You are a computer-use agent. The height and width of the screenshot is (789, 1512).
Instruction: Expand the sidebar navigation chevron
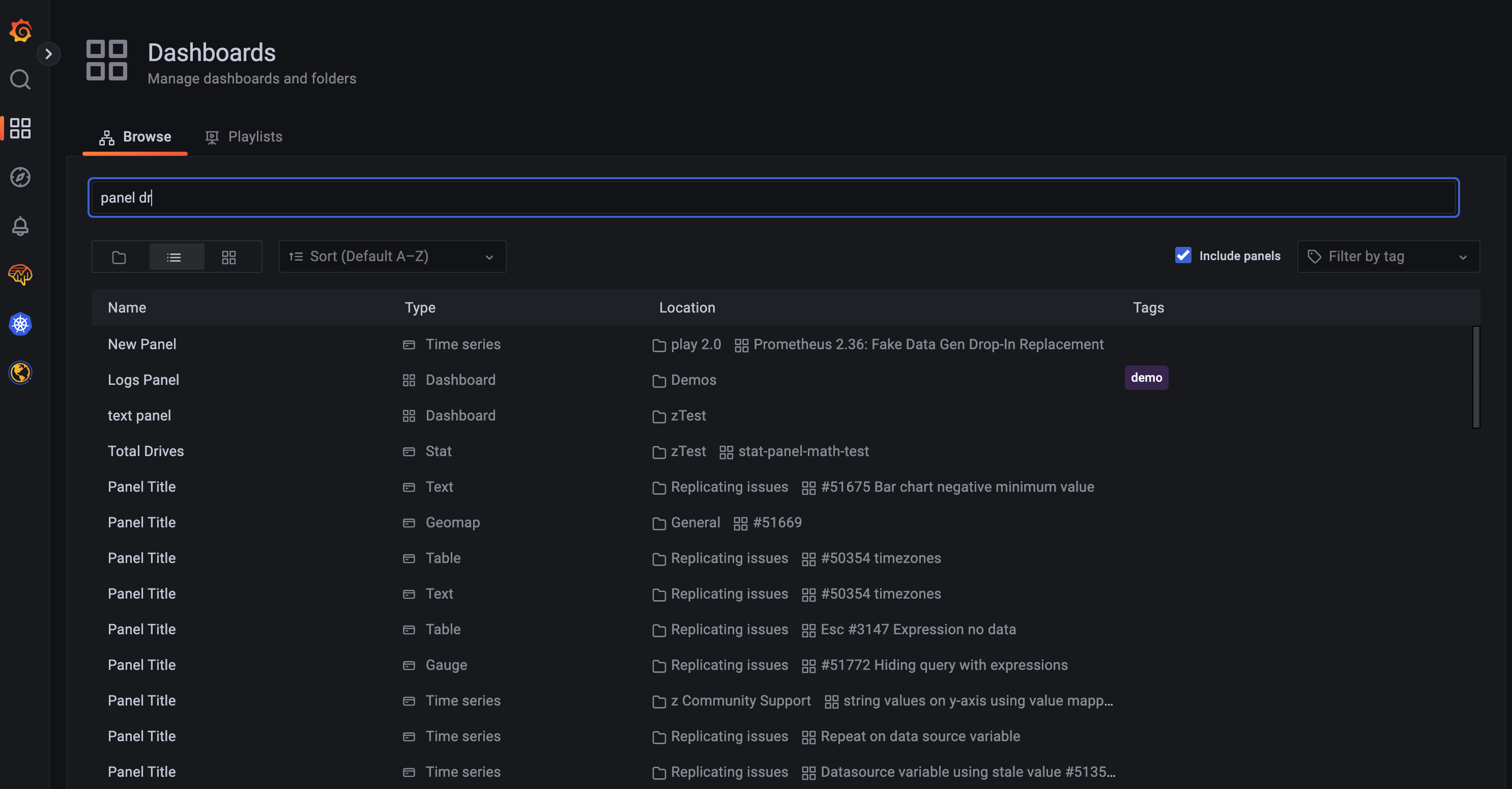[49, 54]
